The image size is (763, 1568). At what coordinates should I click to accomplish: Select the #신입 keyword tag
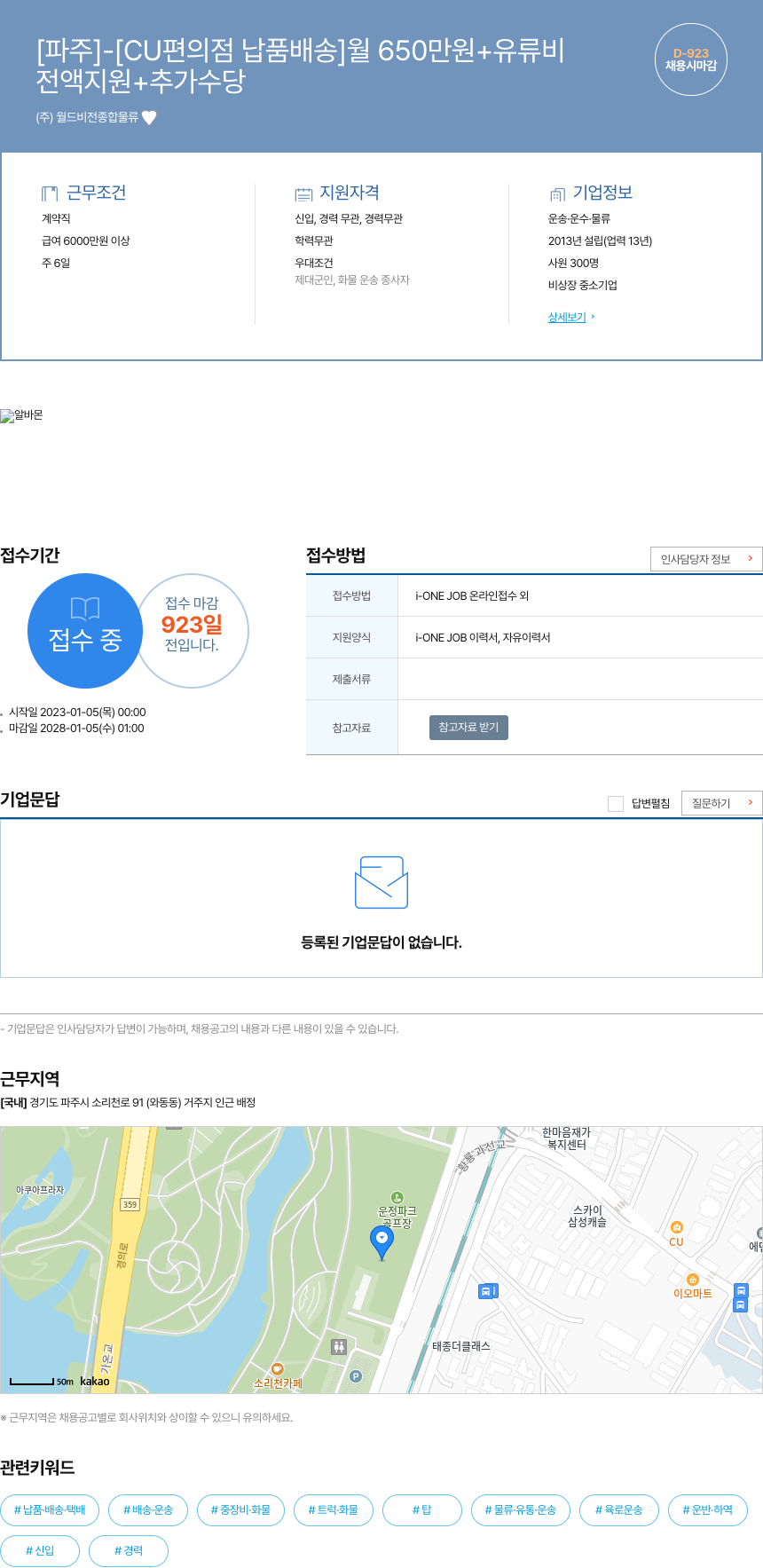[40, 1551]
